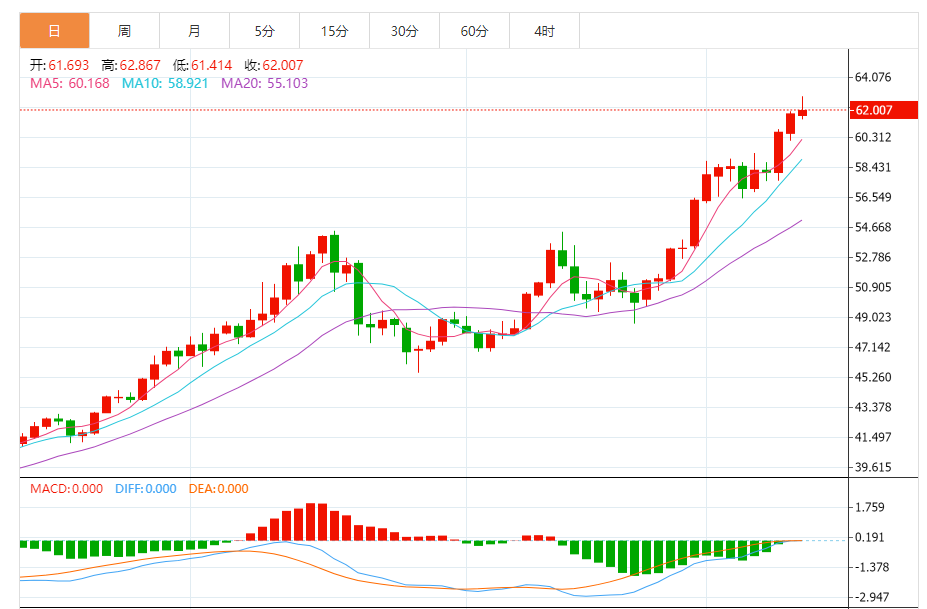Click the MA20 55.103 indicator label
The height and width of the screenshot is (609, 927).
(264, 83)
